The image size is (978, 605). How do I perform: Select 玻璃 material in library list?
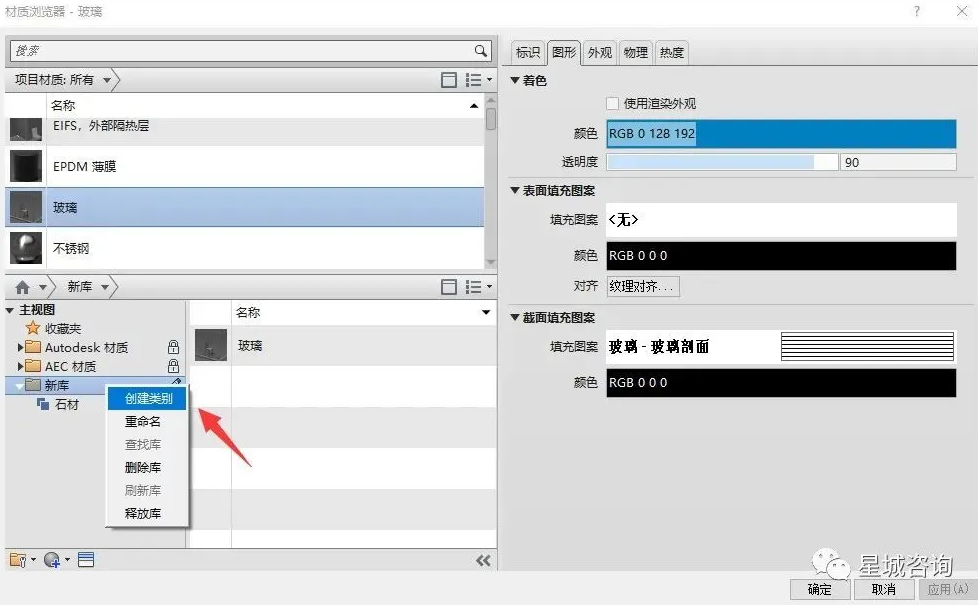[x=343, y=346]
